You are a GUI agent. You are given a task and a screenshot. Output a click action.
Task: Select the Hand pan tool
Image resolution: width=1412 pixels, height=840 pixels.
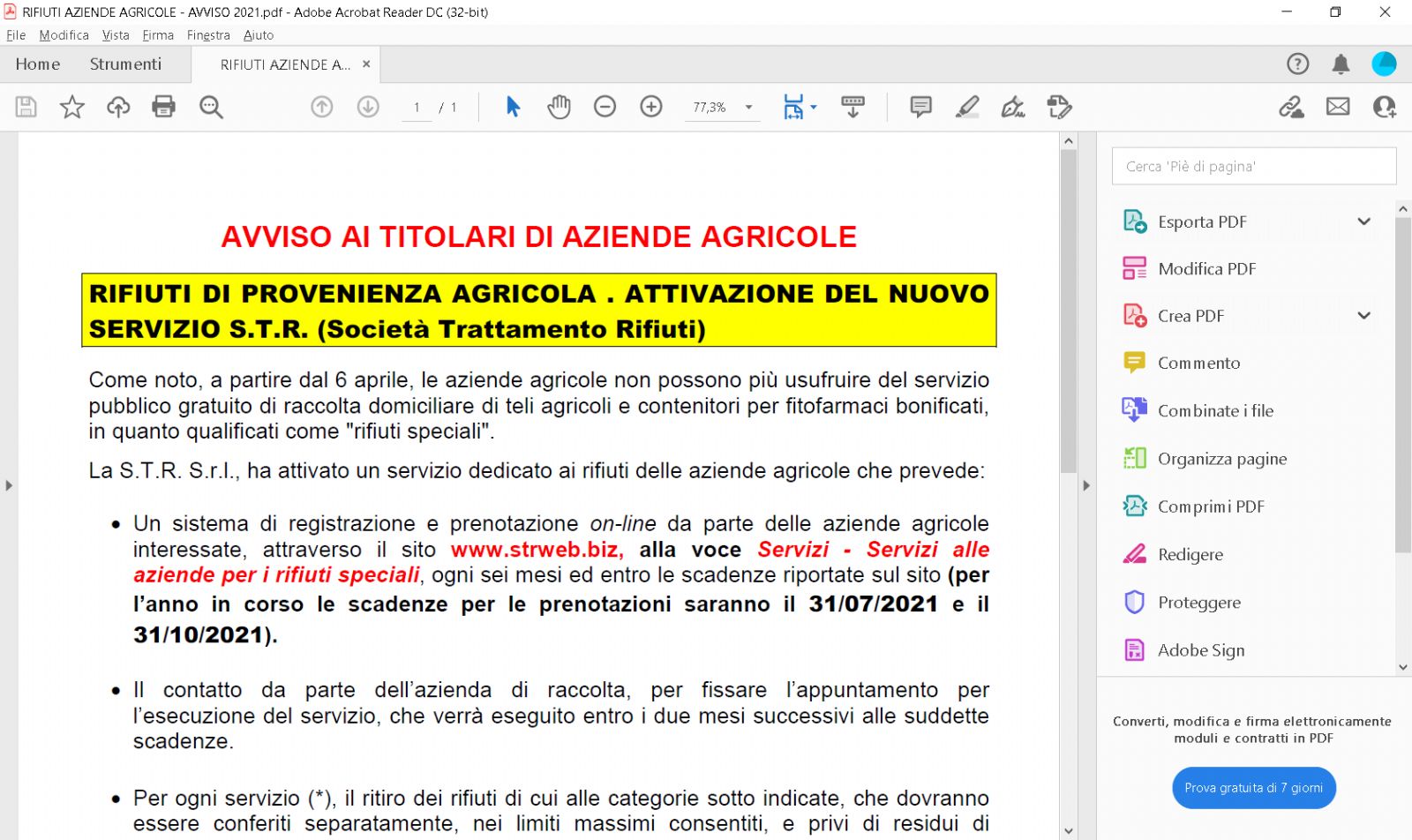pyautogui.click(x=559, y=107)
